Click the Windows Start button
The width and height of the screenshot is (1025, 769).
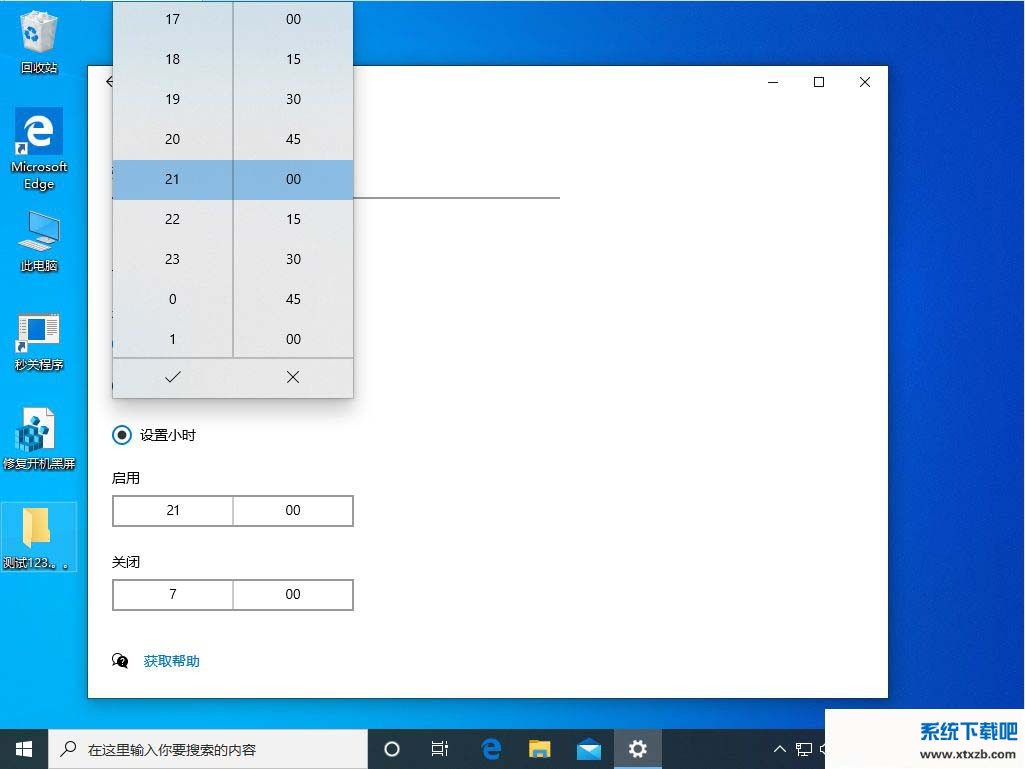click(x=24, y=748)
